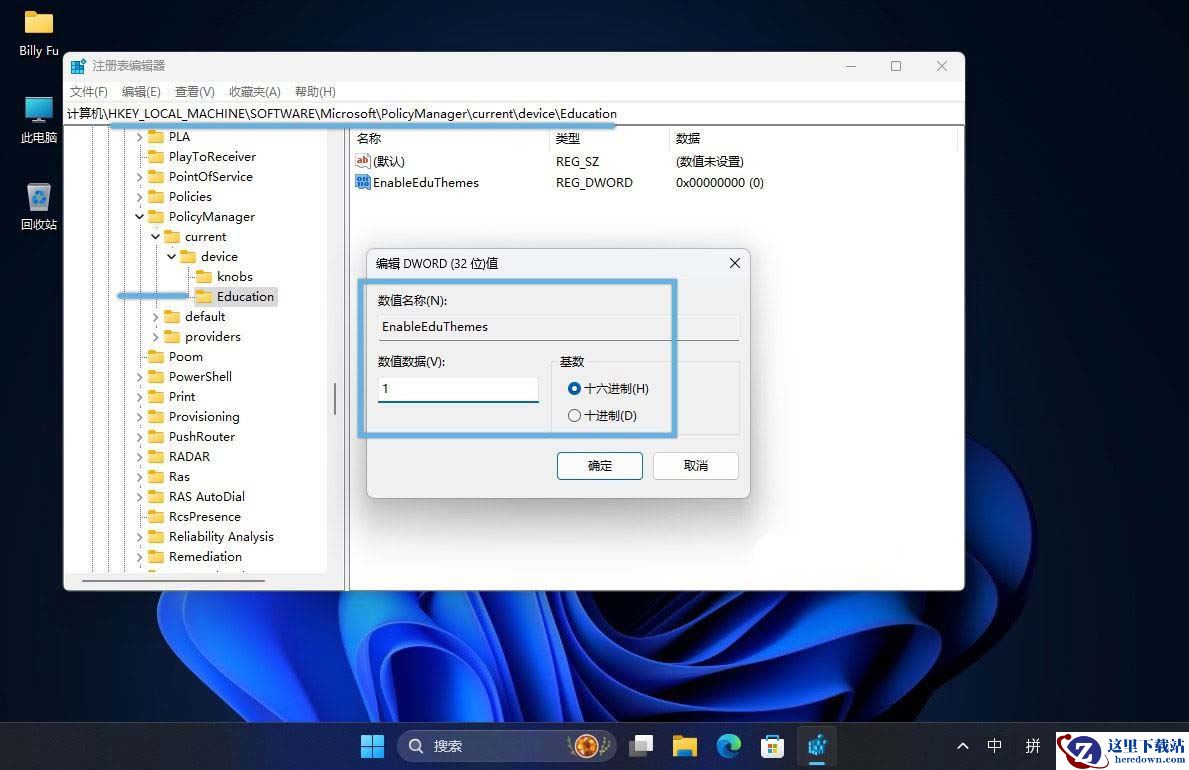Image resolution: width=1189 pixels, height=770 pixels.
Task: Select the PlayToReceiver tree item
Action: tap(212, 157)
